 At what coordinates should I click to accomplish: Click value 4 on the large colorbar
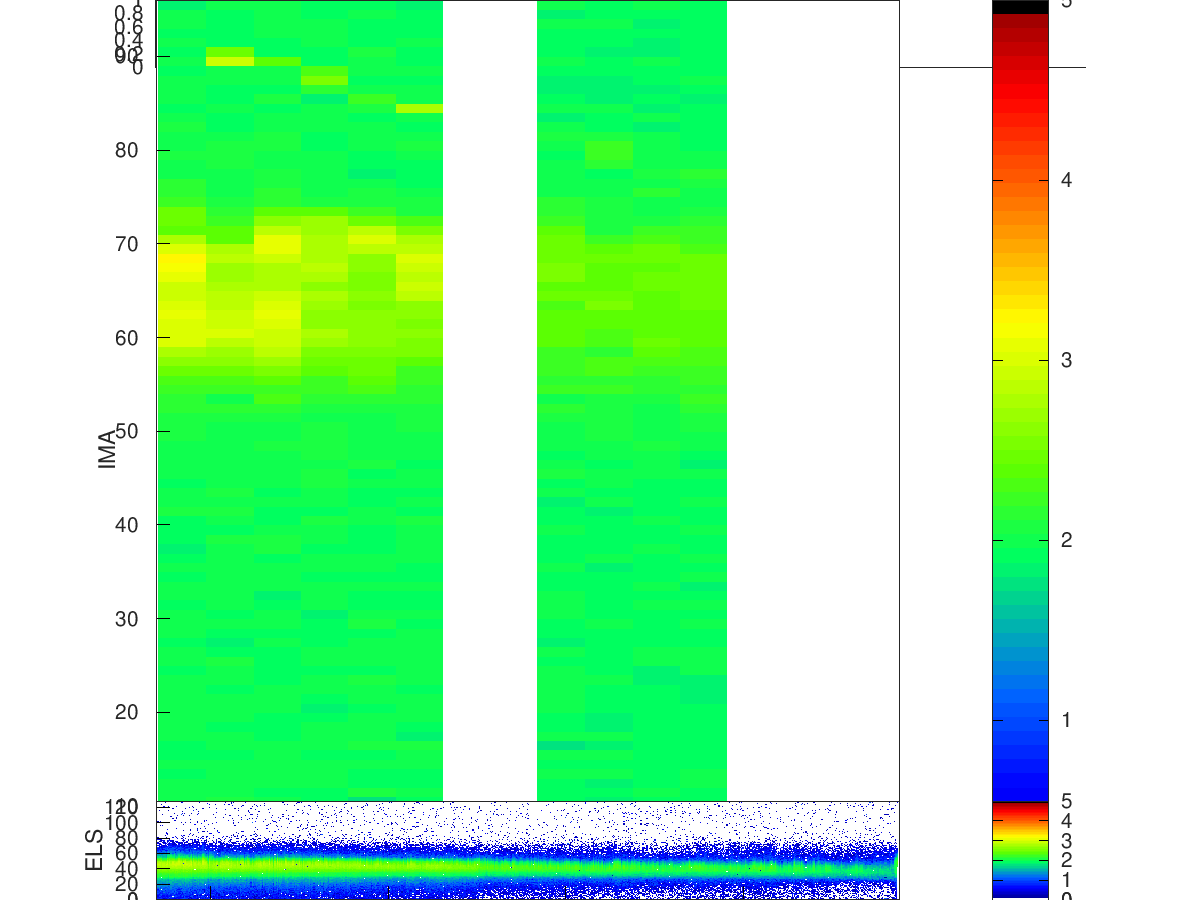point(1067,180)
